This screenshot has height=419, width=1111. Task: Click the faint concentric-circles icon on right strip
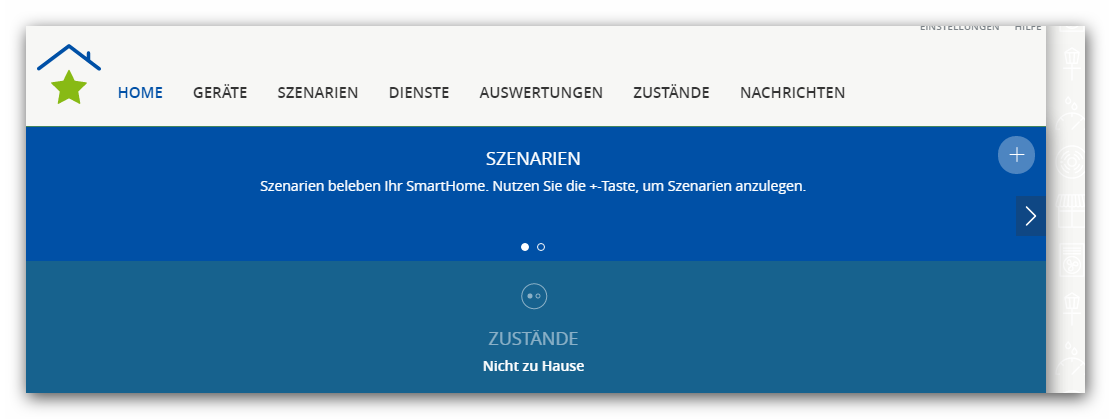click(x=1070, y=157)
